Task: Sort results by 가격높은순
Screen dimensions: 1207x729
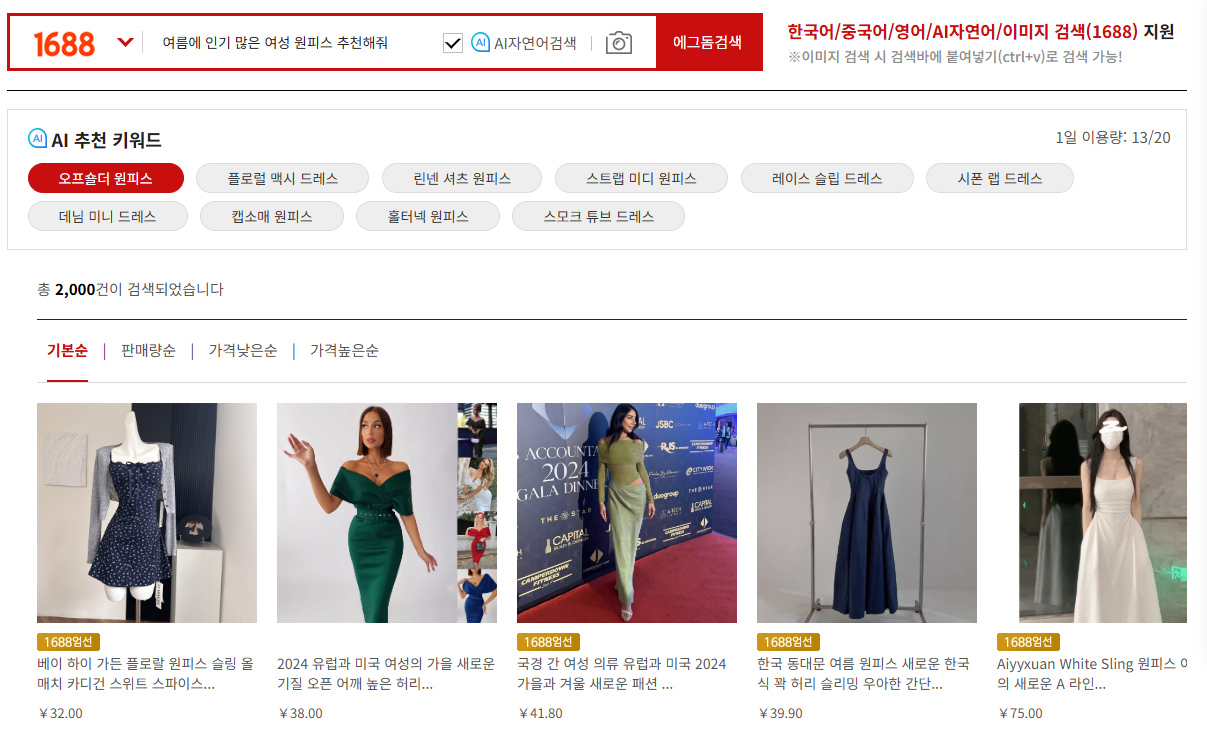Action: pos(344,351)
